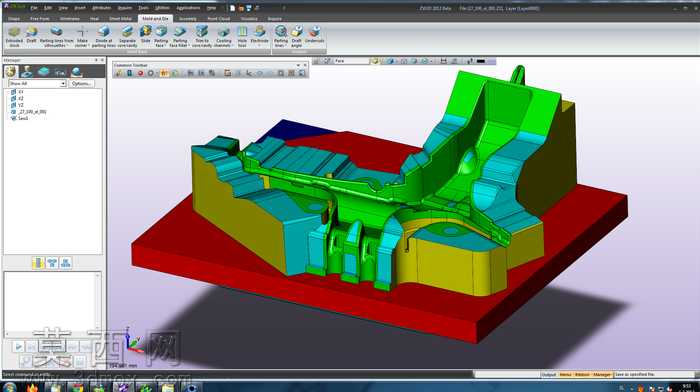The width and height of the screenshot is (700, 392).
Task: Click Parting lines analysis tool
Action: pos(280,36)
